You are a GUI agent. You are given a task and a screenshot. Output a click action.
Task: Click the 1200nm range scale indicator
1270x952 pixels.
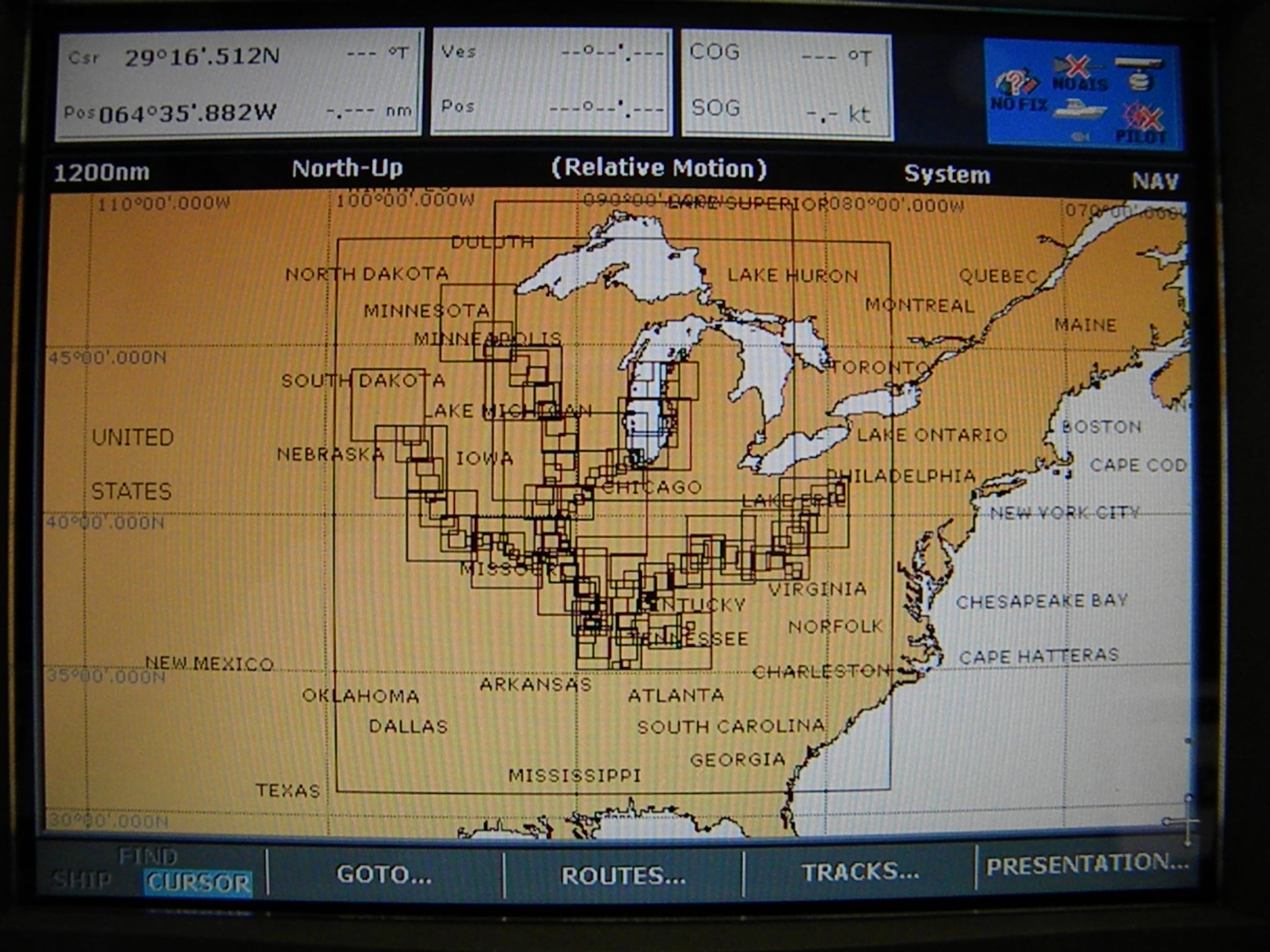coord(102,172)
